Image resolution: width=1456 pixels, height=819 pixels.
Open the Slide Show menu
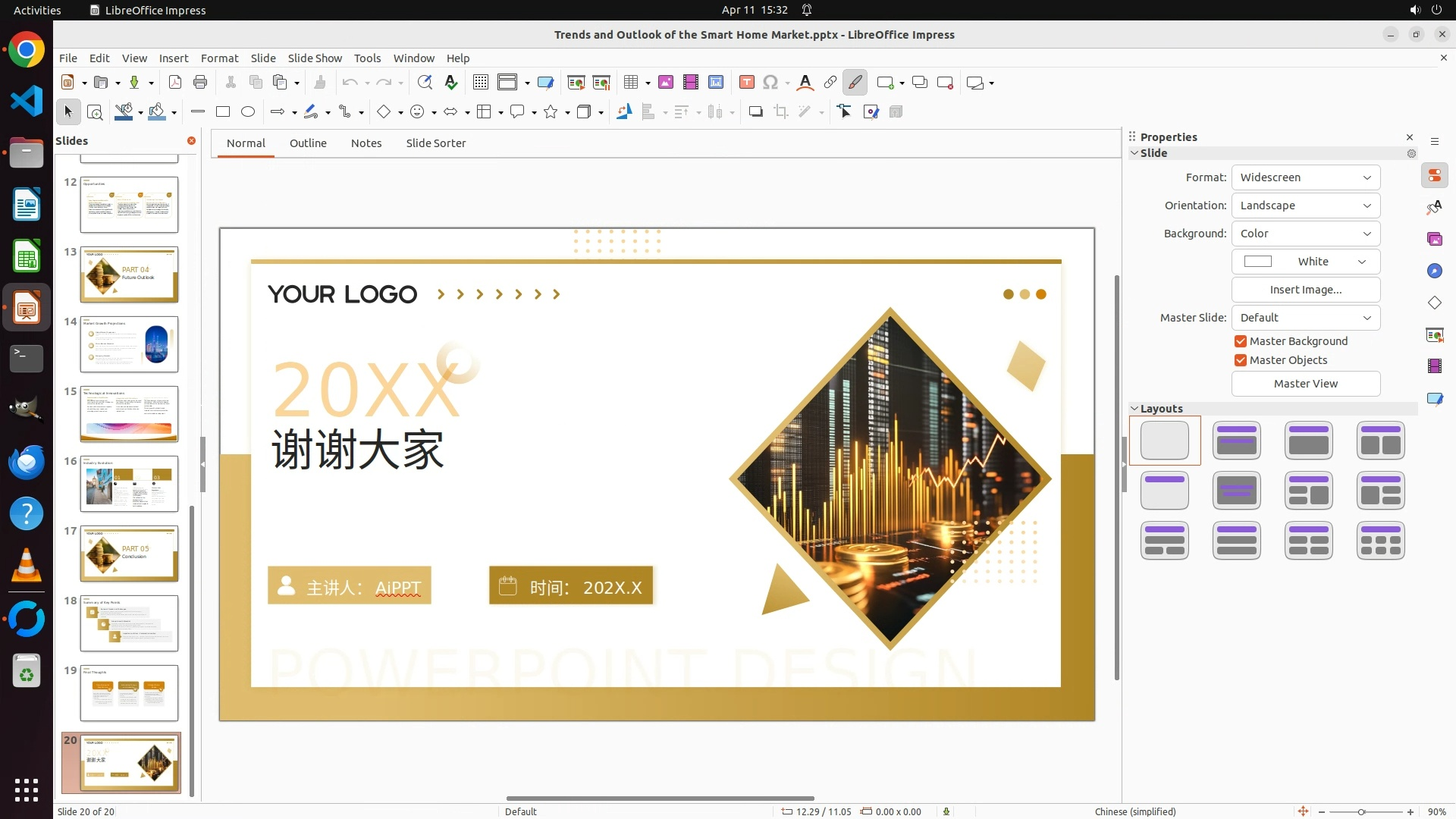click(314, 58)
